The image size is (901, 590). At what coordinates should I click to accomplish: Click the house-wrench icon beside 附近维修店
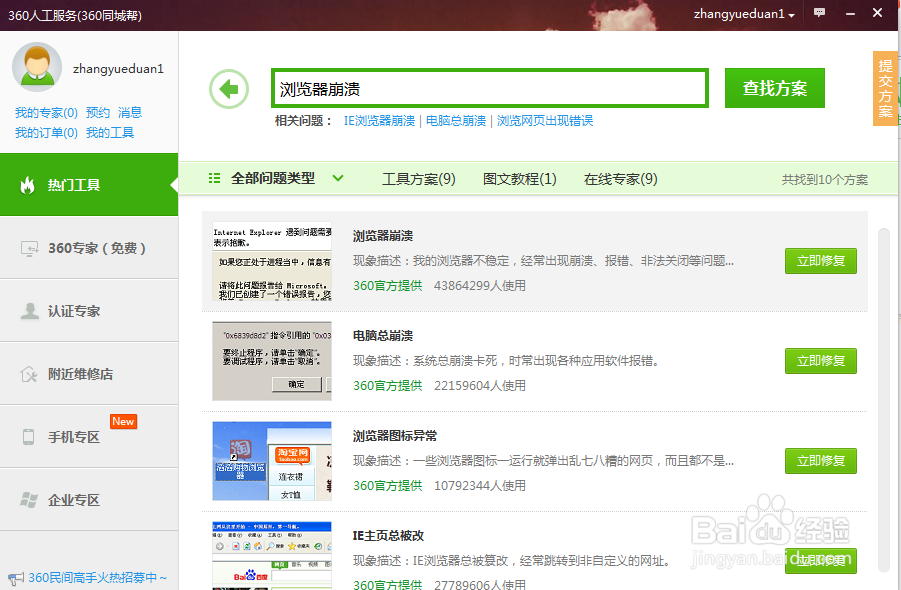tap(29, 374)
